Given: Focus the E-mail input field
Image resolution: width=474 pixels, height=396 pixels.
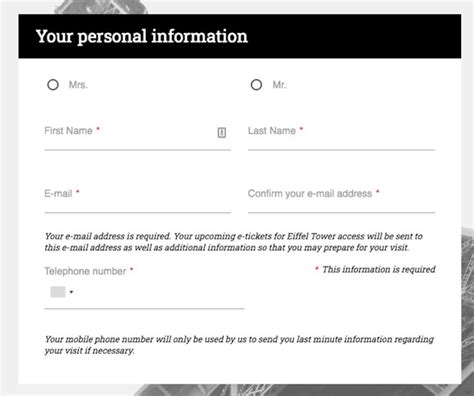Looking at the screenshot, I should pos(138,199).
